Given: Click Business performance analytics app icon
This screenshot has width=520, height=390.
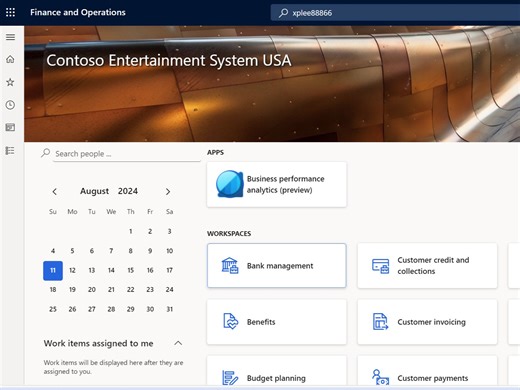Looking at the screenshot, I should click(x=230, y=184).
